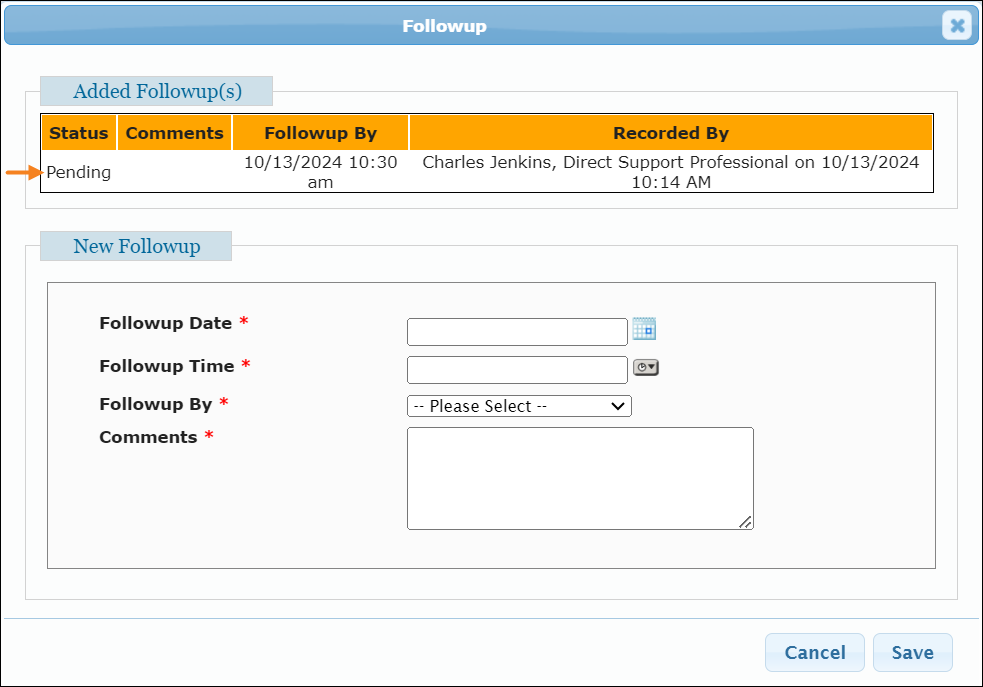
Task: Click the Comments column header
Action: tap(175, 133)
